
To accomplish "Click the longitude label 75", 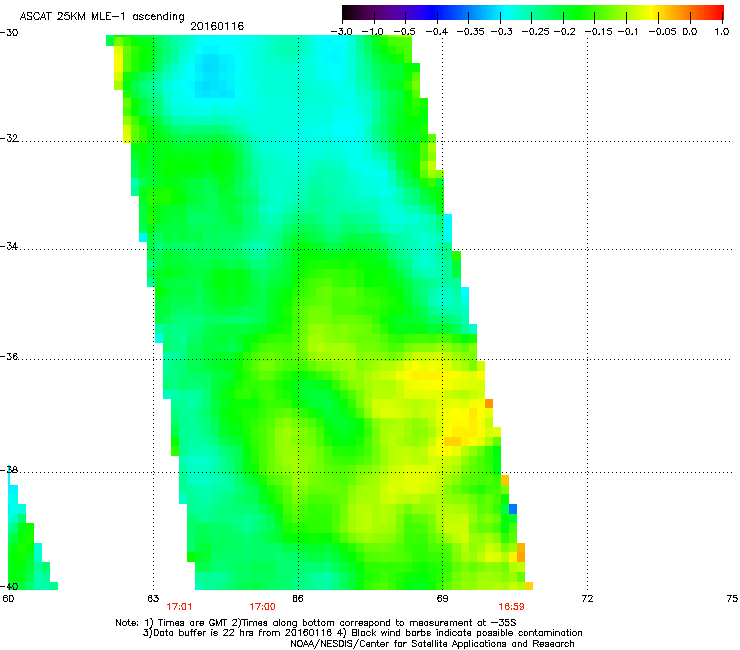I will (x=732, y=599).
